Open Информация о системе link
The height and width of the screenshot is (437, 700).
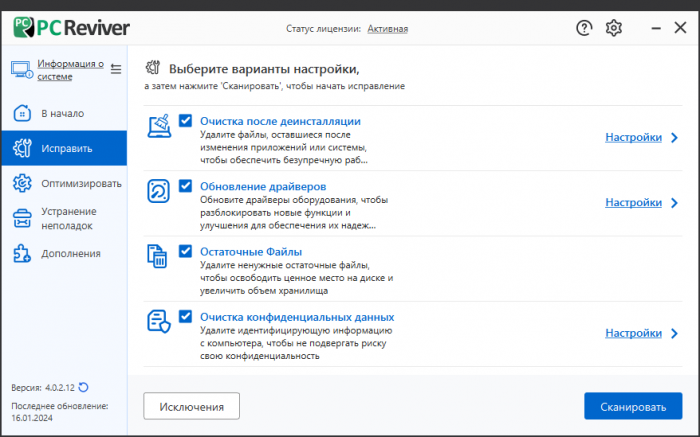point(71,70)
